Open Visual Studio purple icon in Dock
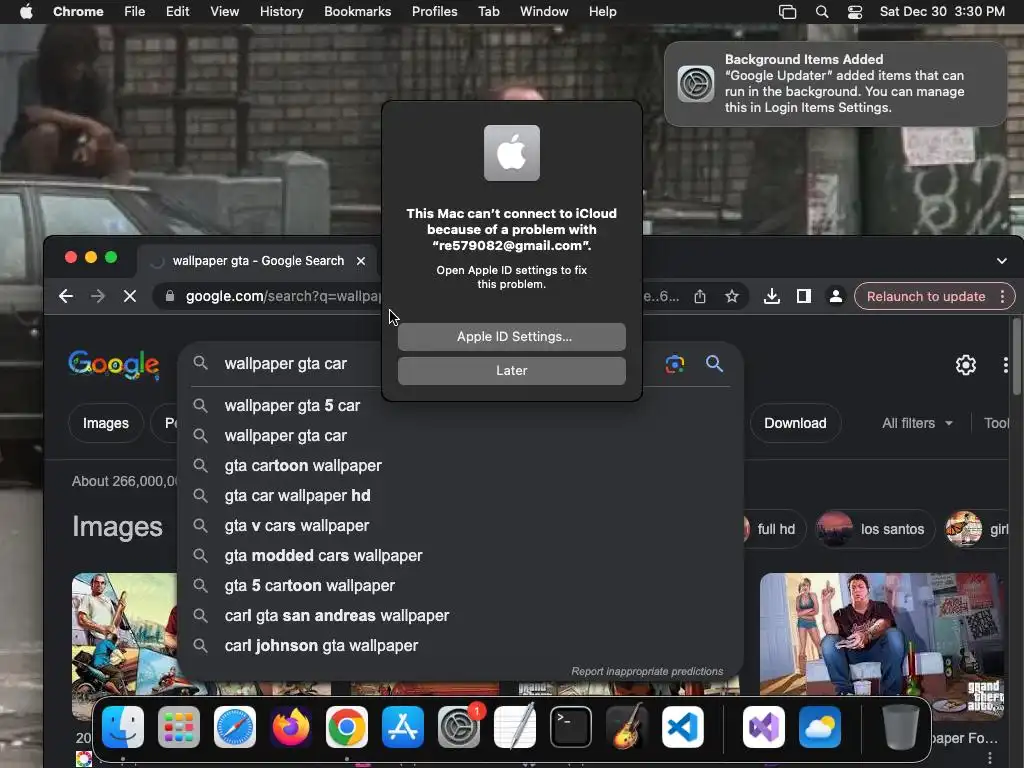 (x=763, y=727)
